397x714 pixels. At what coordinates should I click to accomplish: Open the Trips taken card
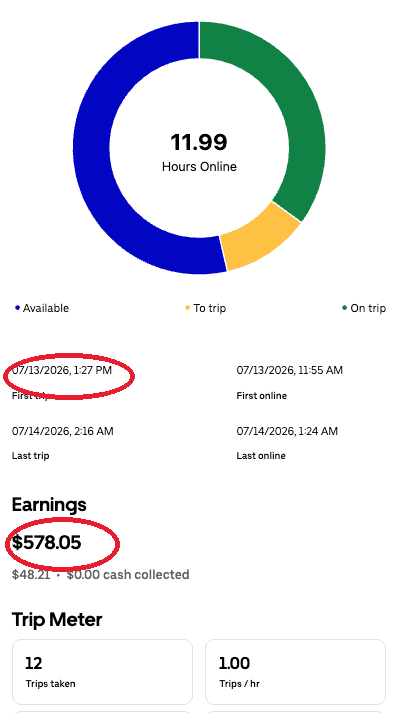102,672
